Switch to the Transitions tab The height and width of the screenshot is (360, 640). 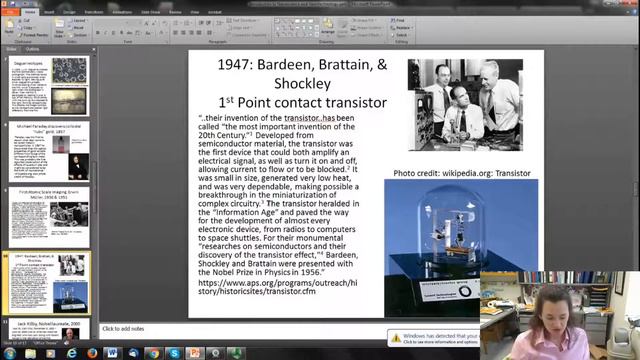(94, 12)
